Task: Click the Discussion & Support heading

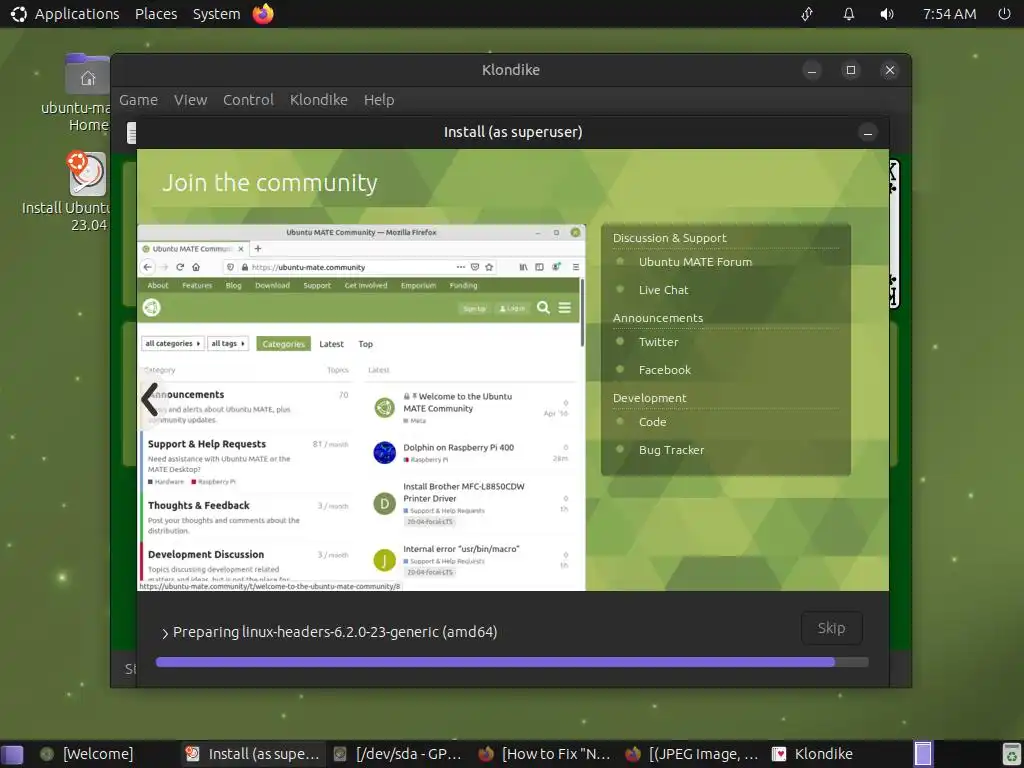Action: 669,238
